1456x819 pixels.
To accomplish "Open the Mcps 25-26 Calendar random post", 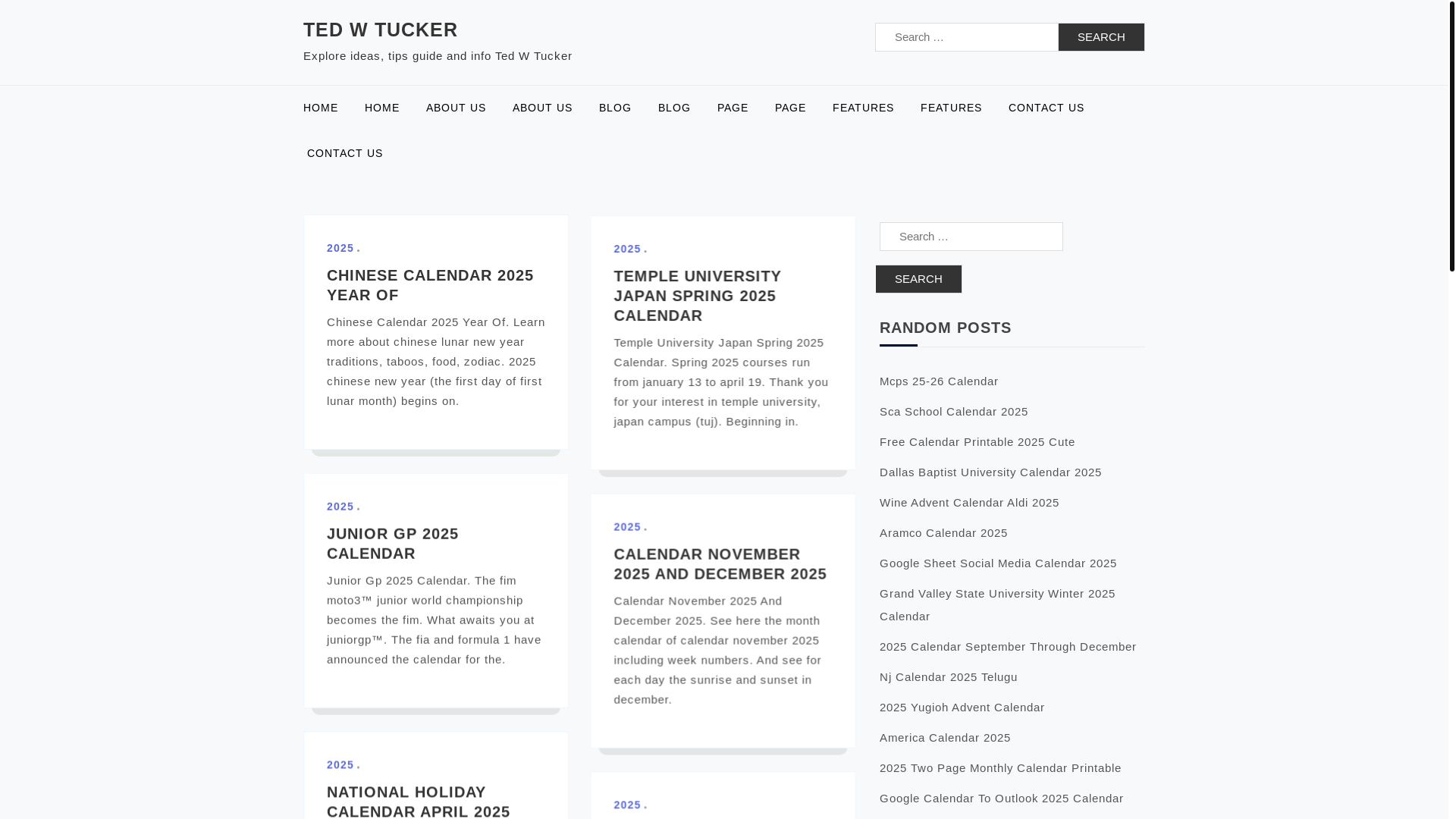I will (939, 381).
